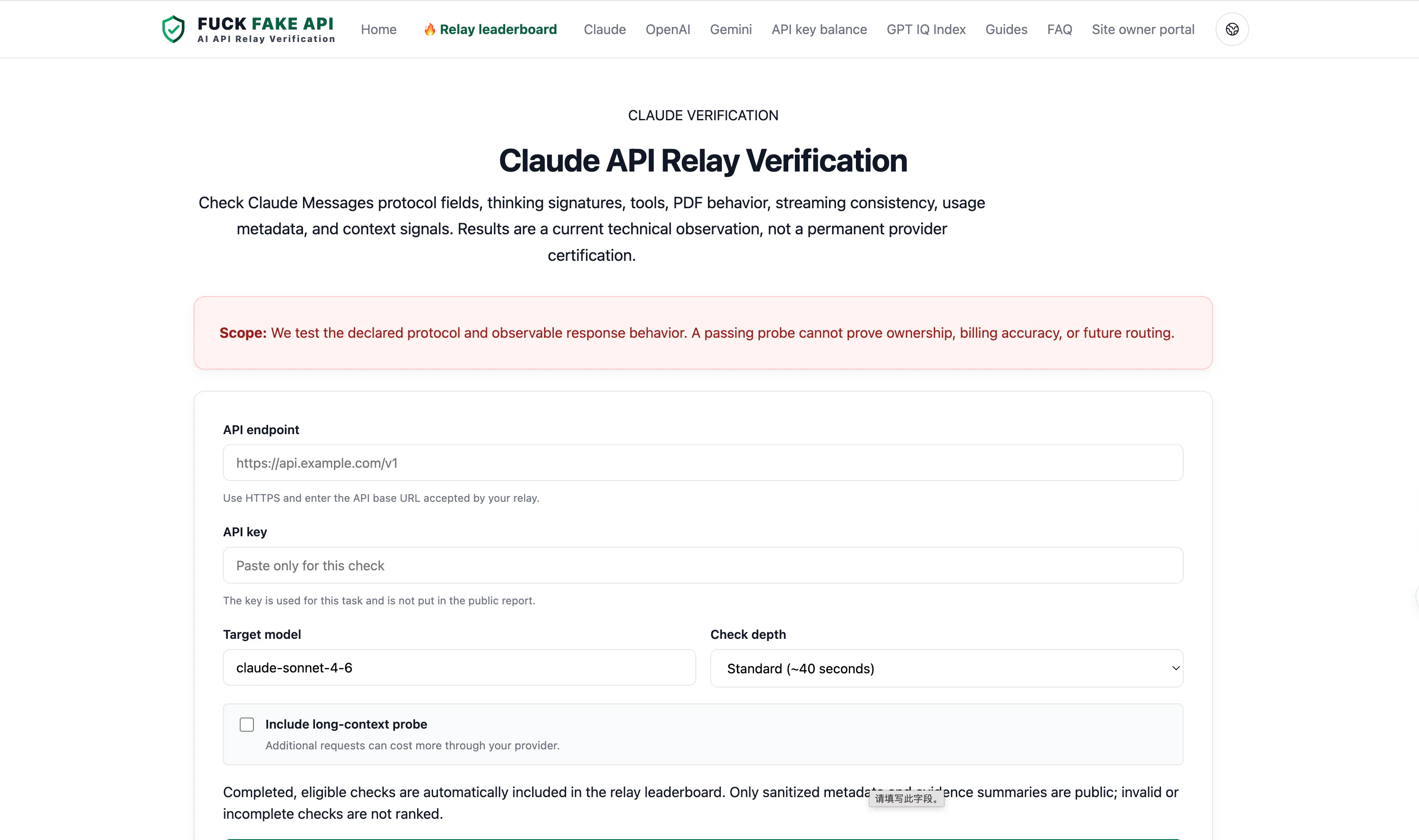Enable Include long-context probe checkbox
This screenshot has width=1419, height=840.
[247, 725]
